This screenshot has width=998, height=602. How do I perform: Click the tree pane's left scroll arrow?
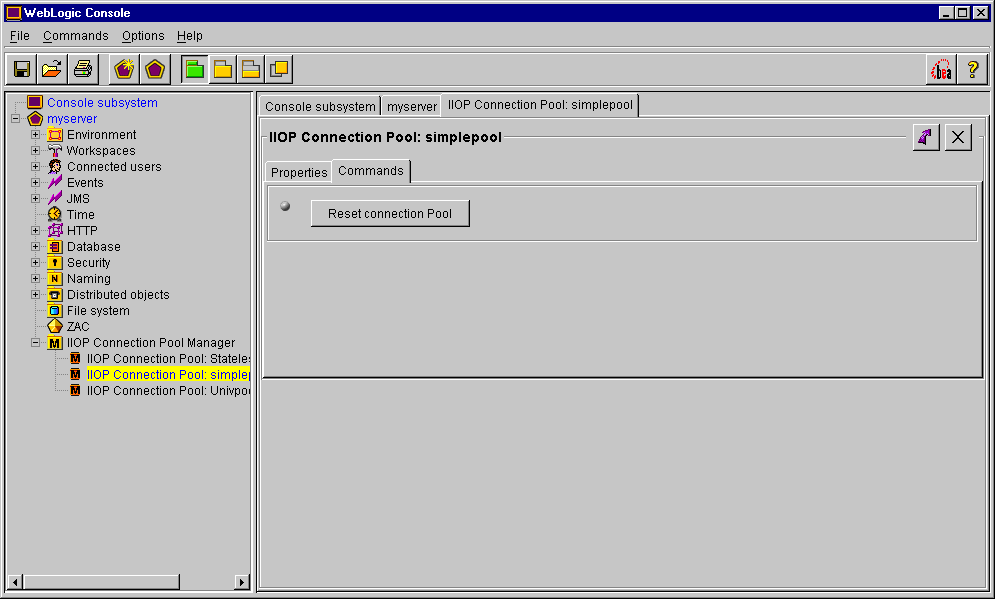click(15, 582)
